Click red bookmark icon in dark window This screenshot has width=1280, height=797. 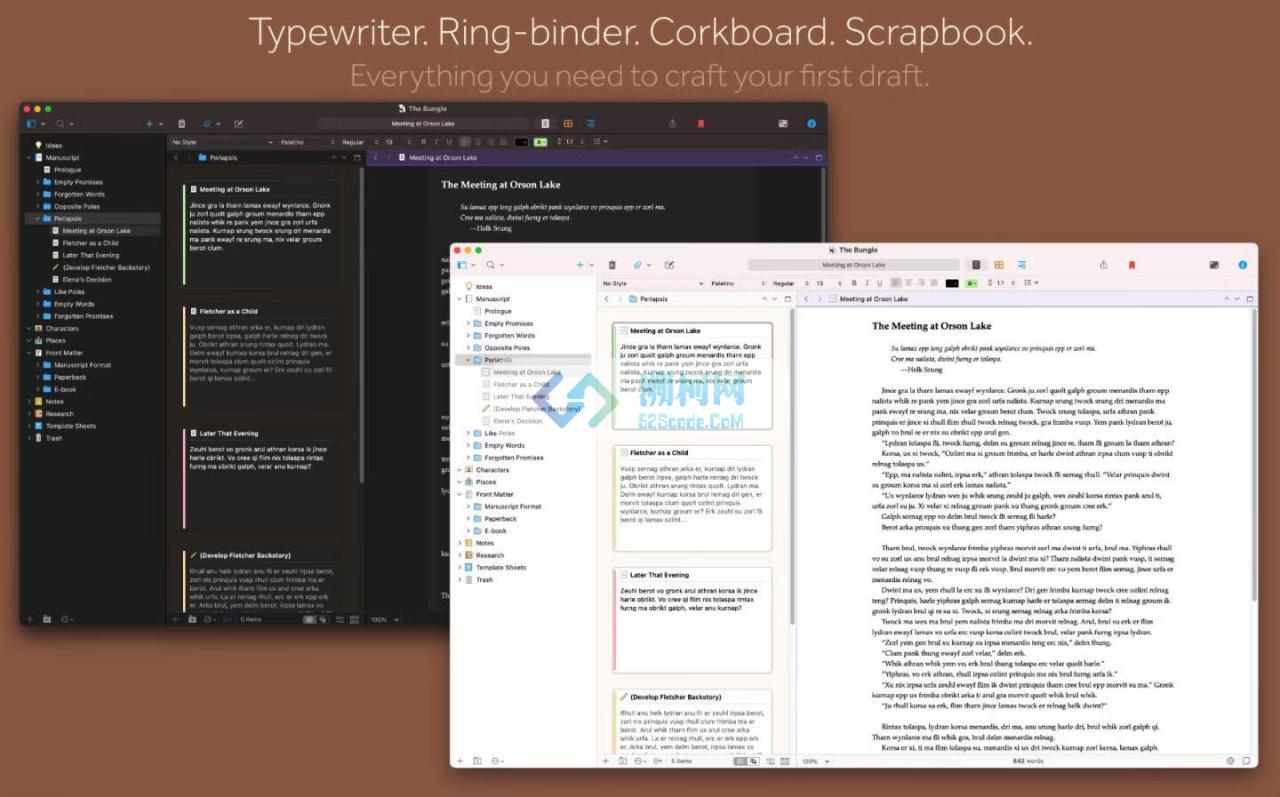click(x=701, y=124)
